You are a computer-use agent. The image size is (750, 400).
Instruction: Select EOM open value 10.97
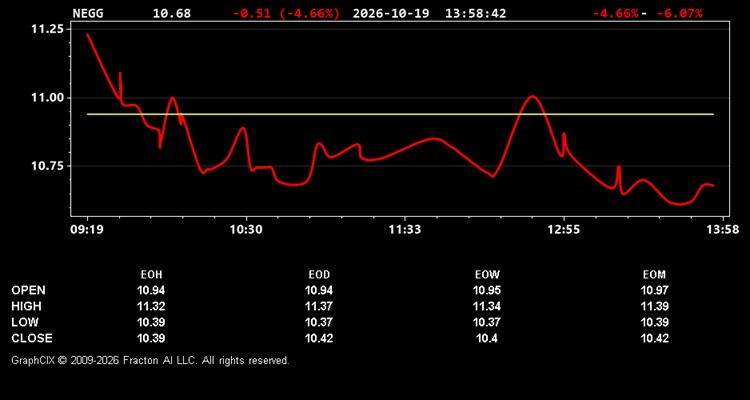point(655,290)
